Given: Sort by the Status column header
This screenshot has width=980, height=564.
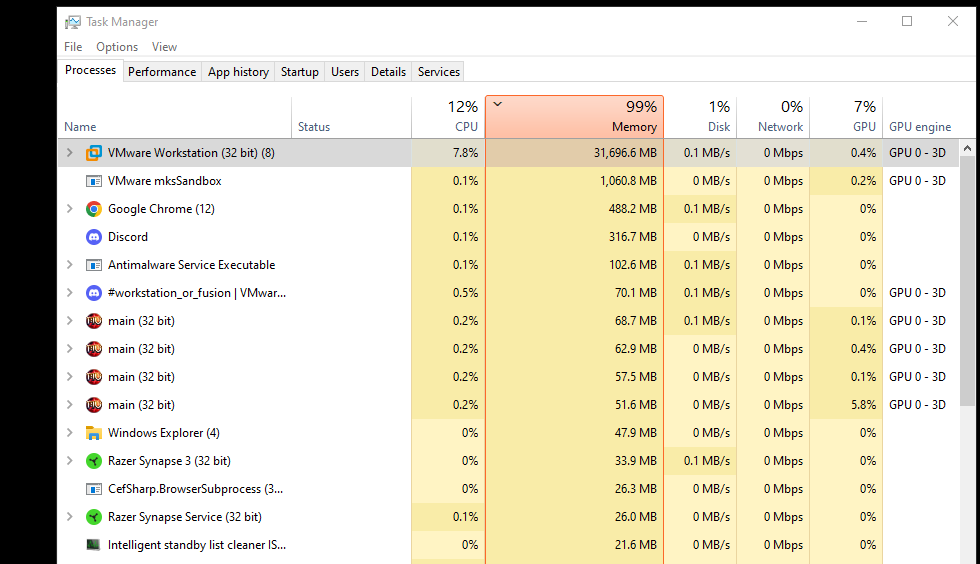Looking at the screenshot, I should 351,117.
